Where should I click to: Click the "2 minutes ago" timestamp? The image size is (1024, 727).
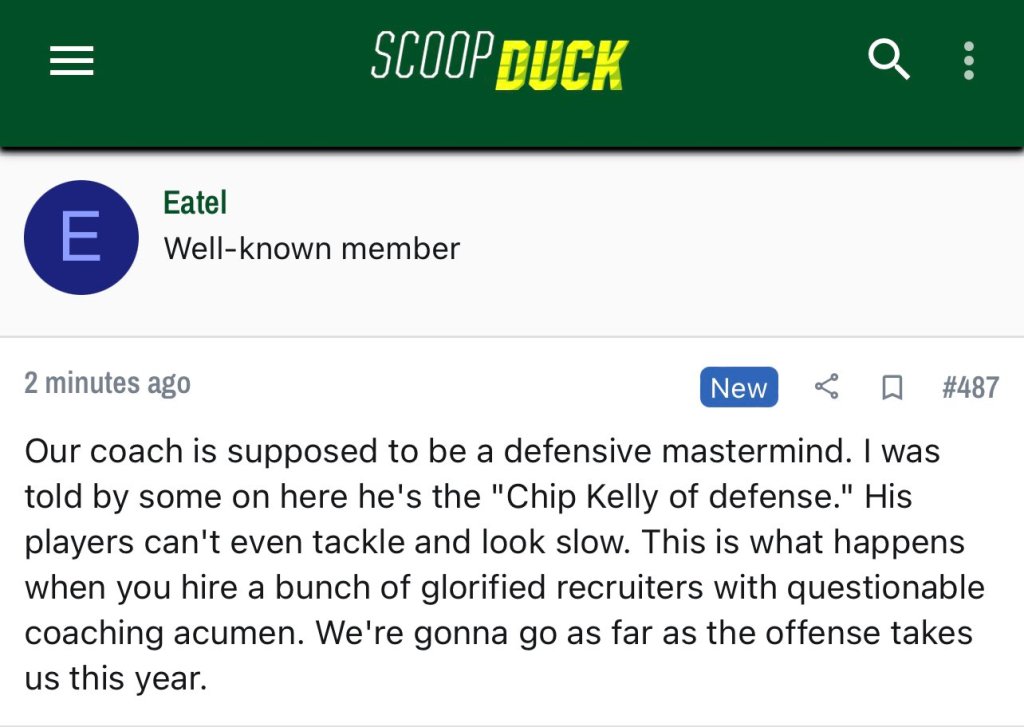coord(107,383)
